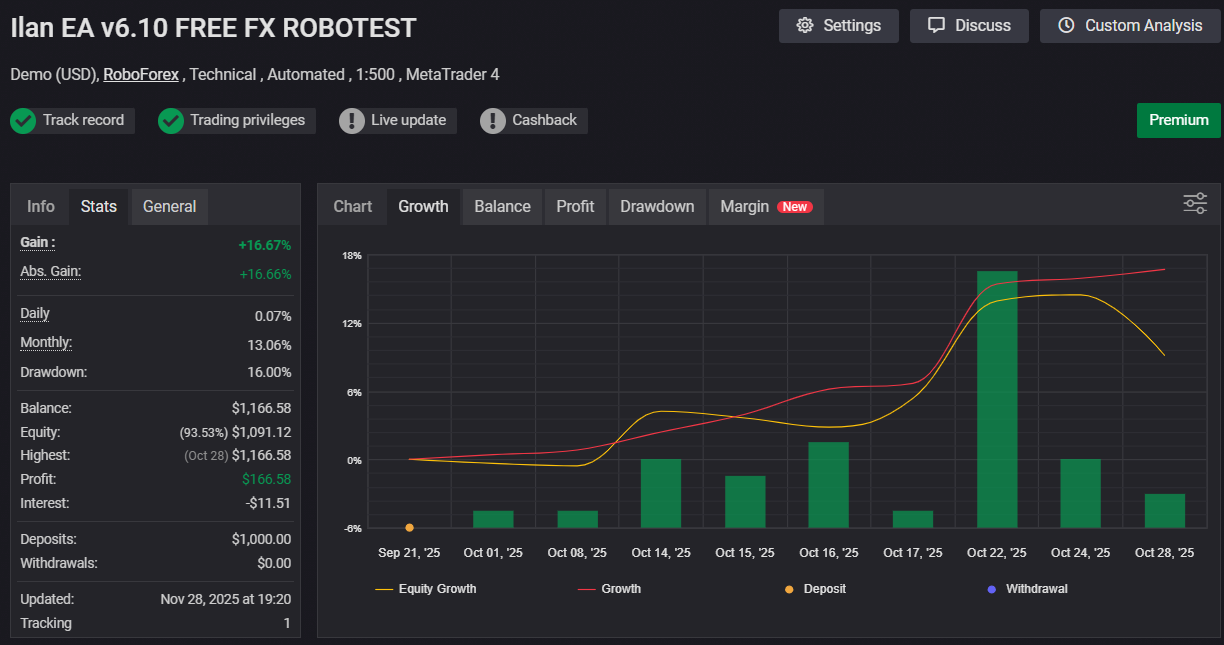Toggle Withdrawal markers in chart legend

pos(1027,589)
